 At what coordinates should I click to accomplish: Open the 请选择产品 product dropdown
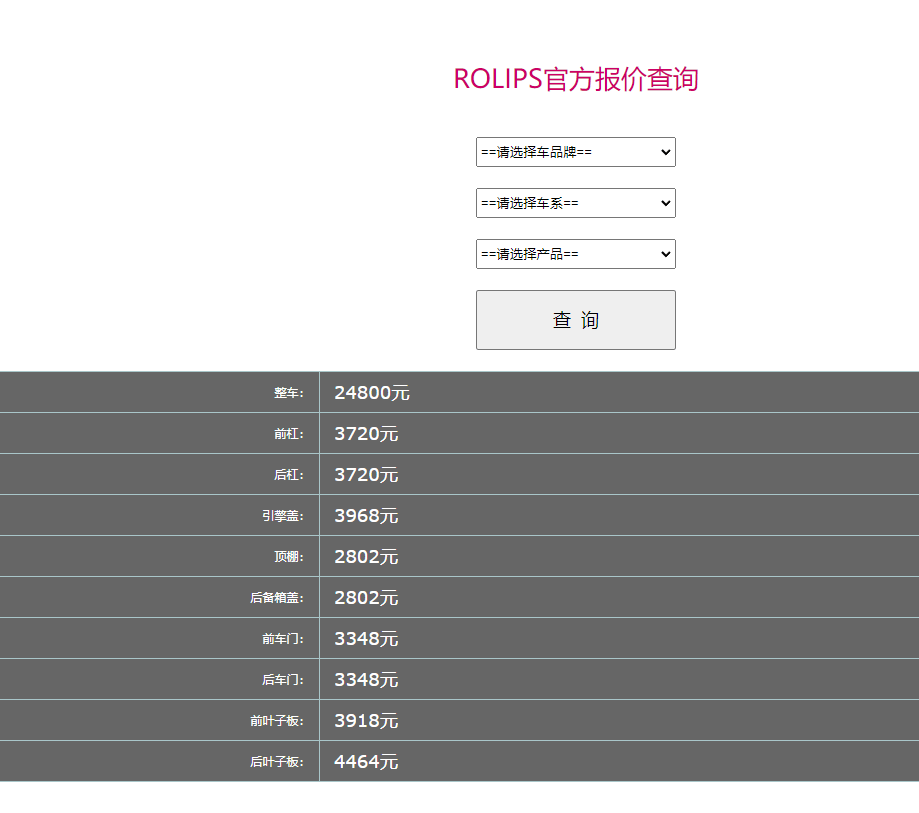tap(575, 254)
